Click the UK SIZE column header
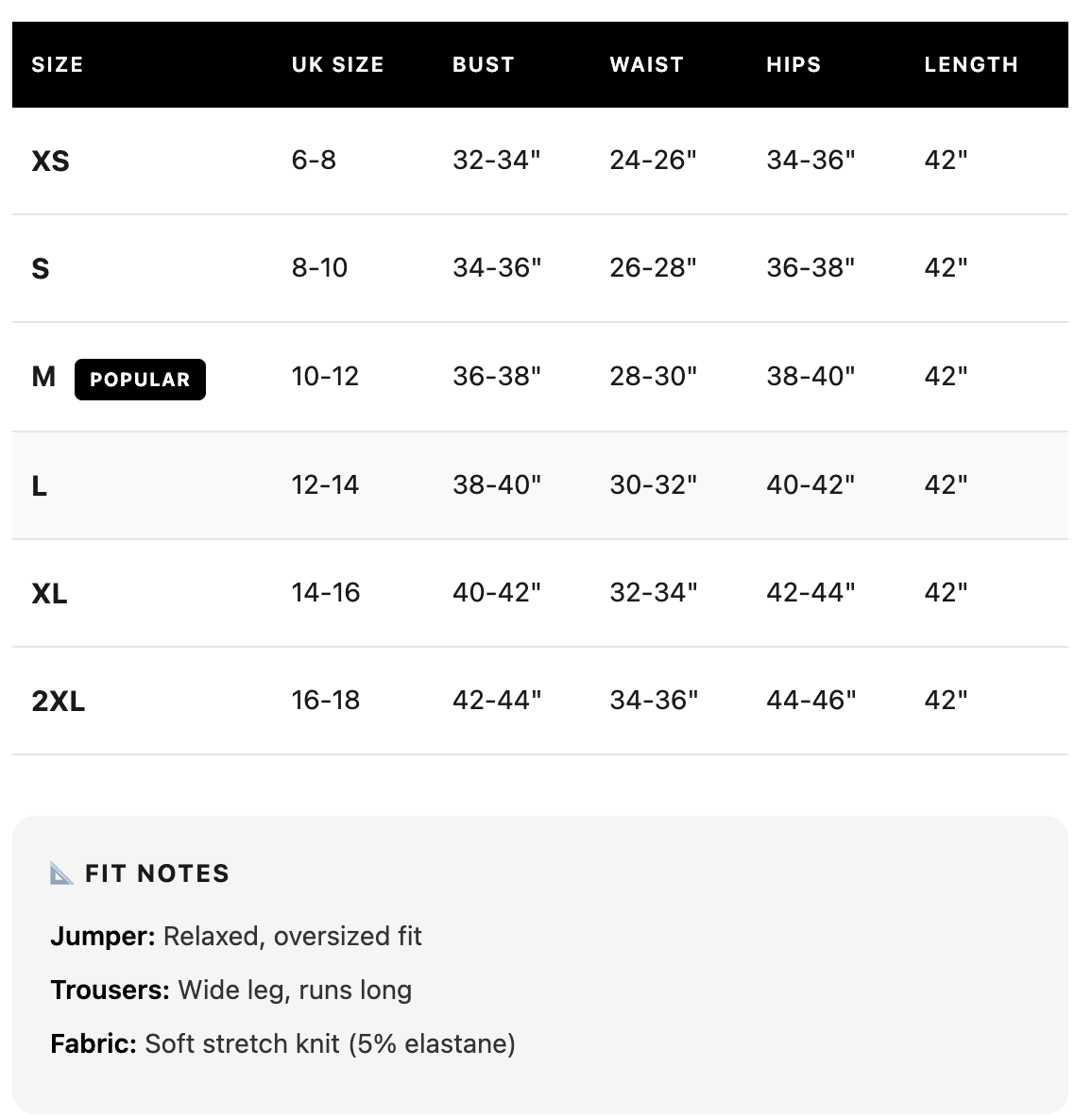Image resolution: width=1092 pixels, height=1118 pixels. 337,65
